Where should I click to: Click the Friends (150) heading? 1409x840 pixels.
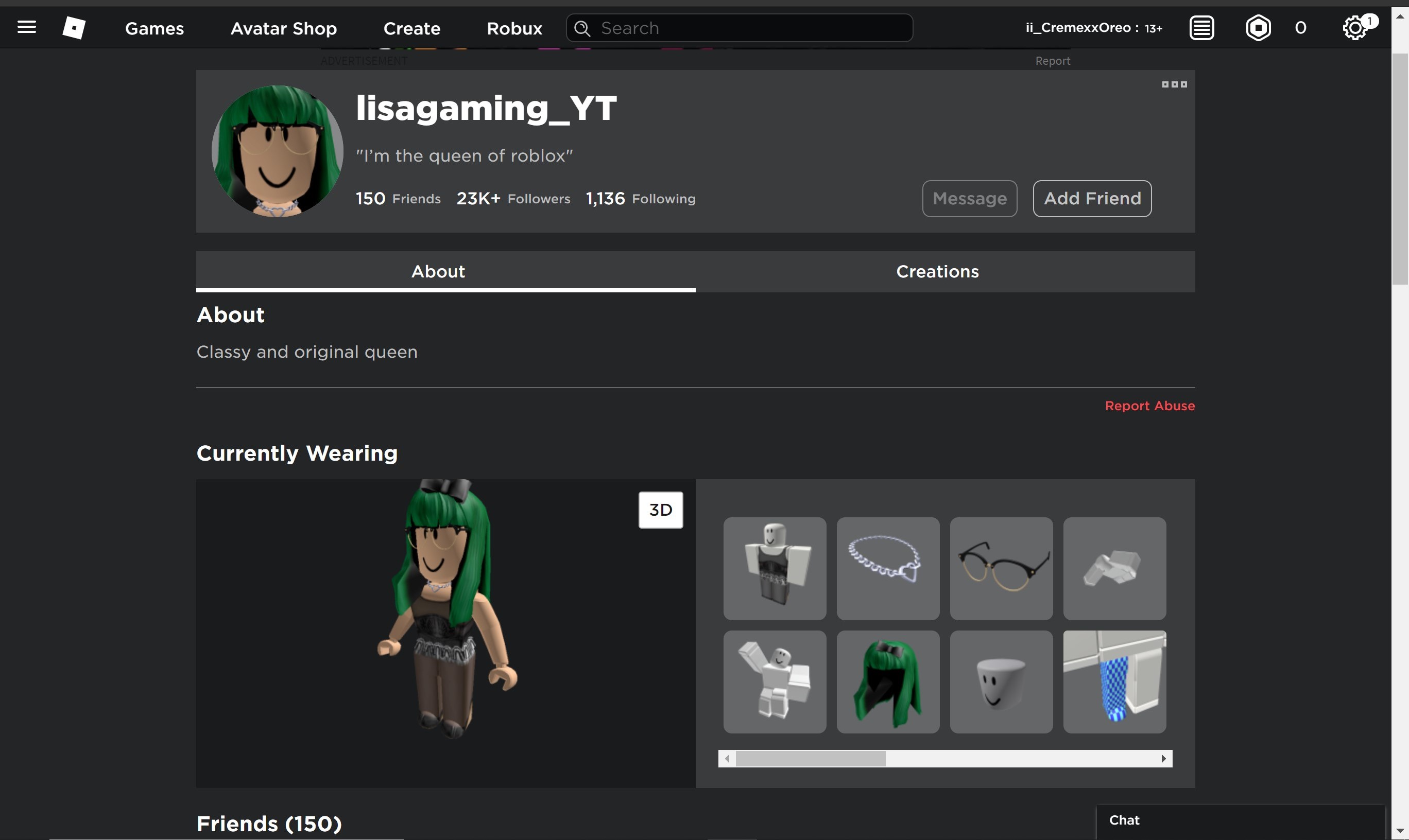tap(268, 824)
